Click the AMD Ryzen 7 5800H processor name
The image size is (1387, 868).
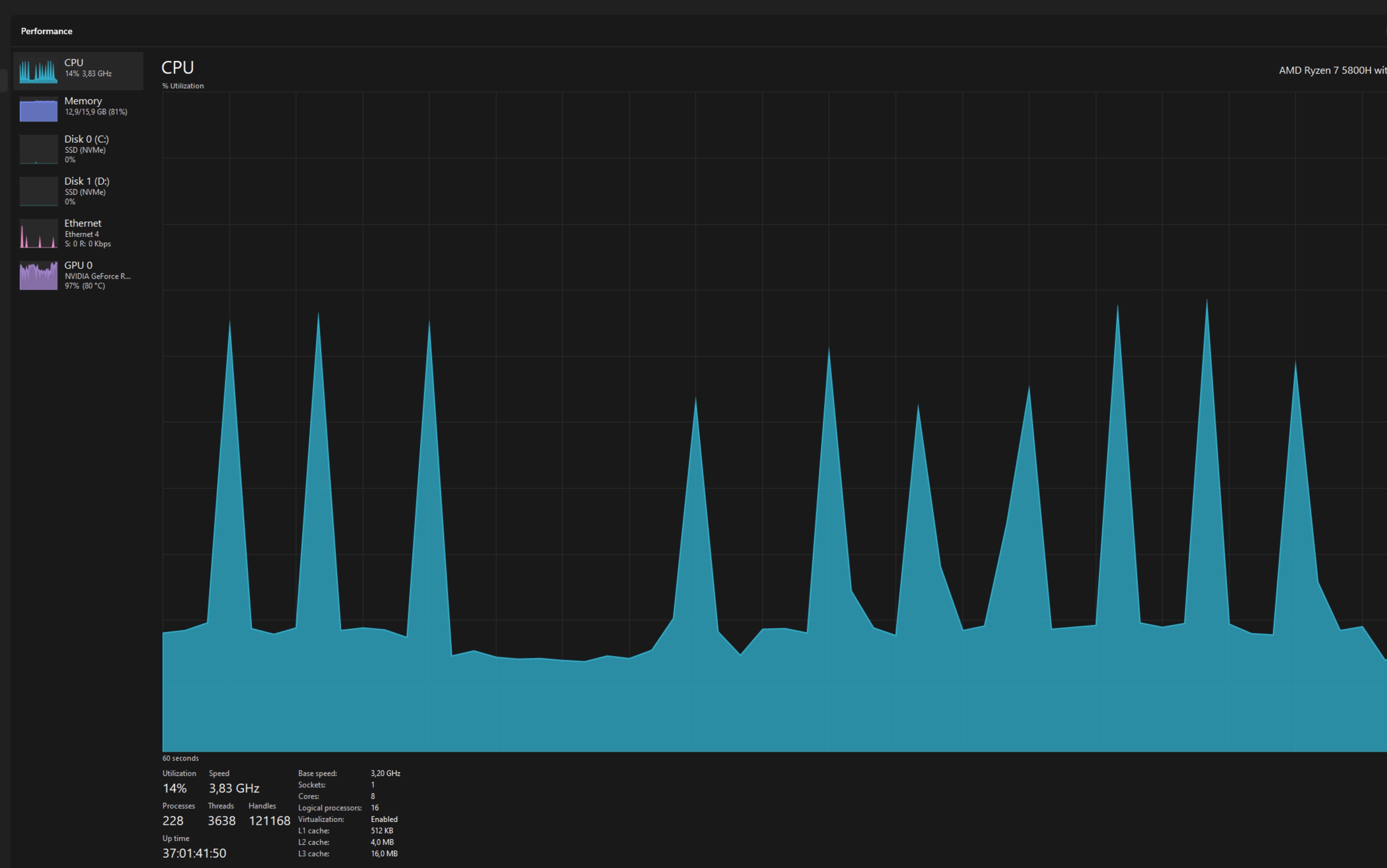1332,70
